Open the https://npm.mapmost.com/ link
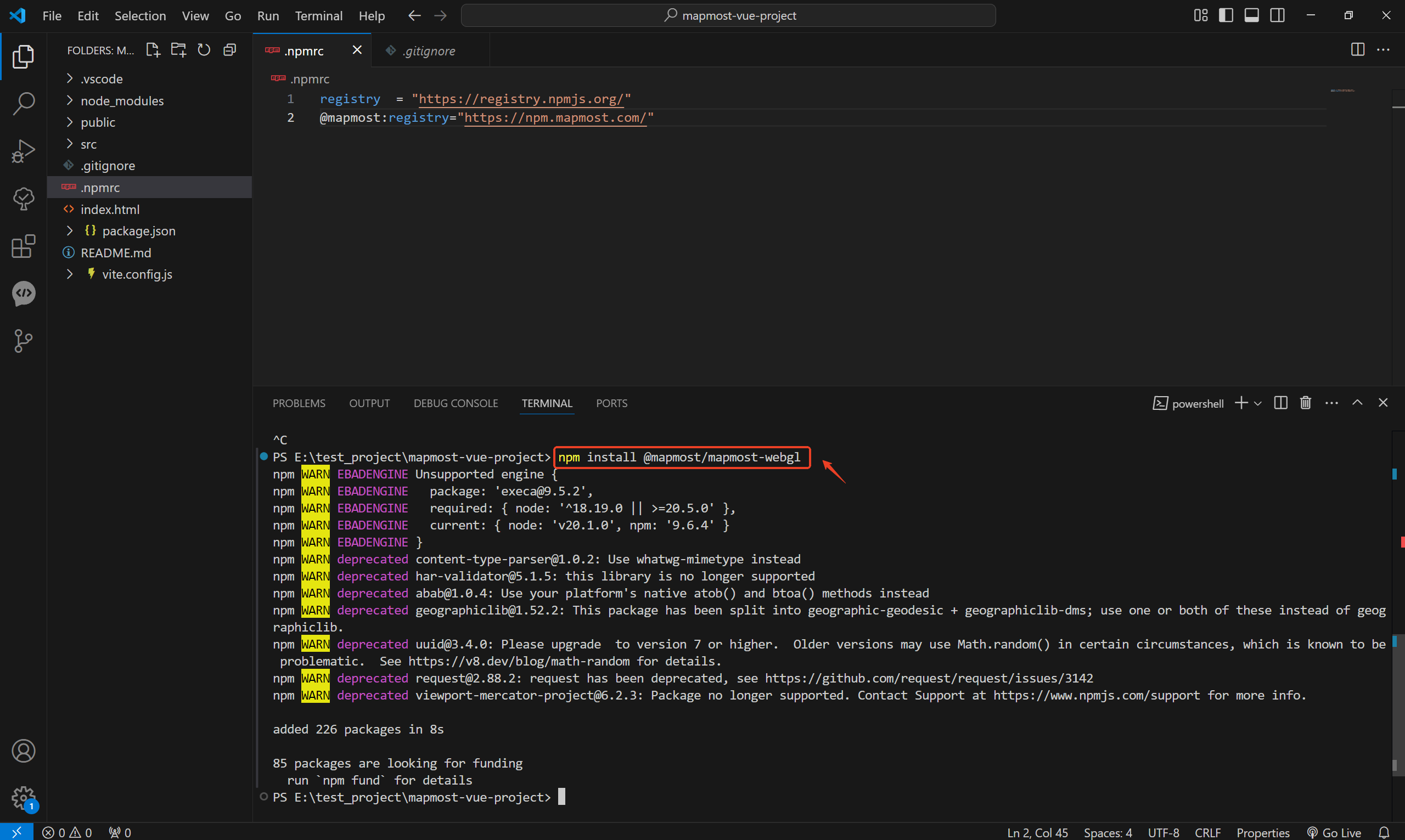 point(555,118)
